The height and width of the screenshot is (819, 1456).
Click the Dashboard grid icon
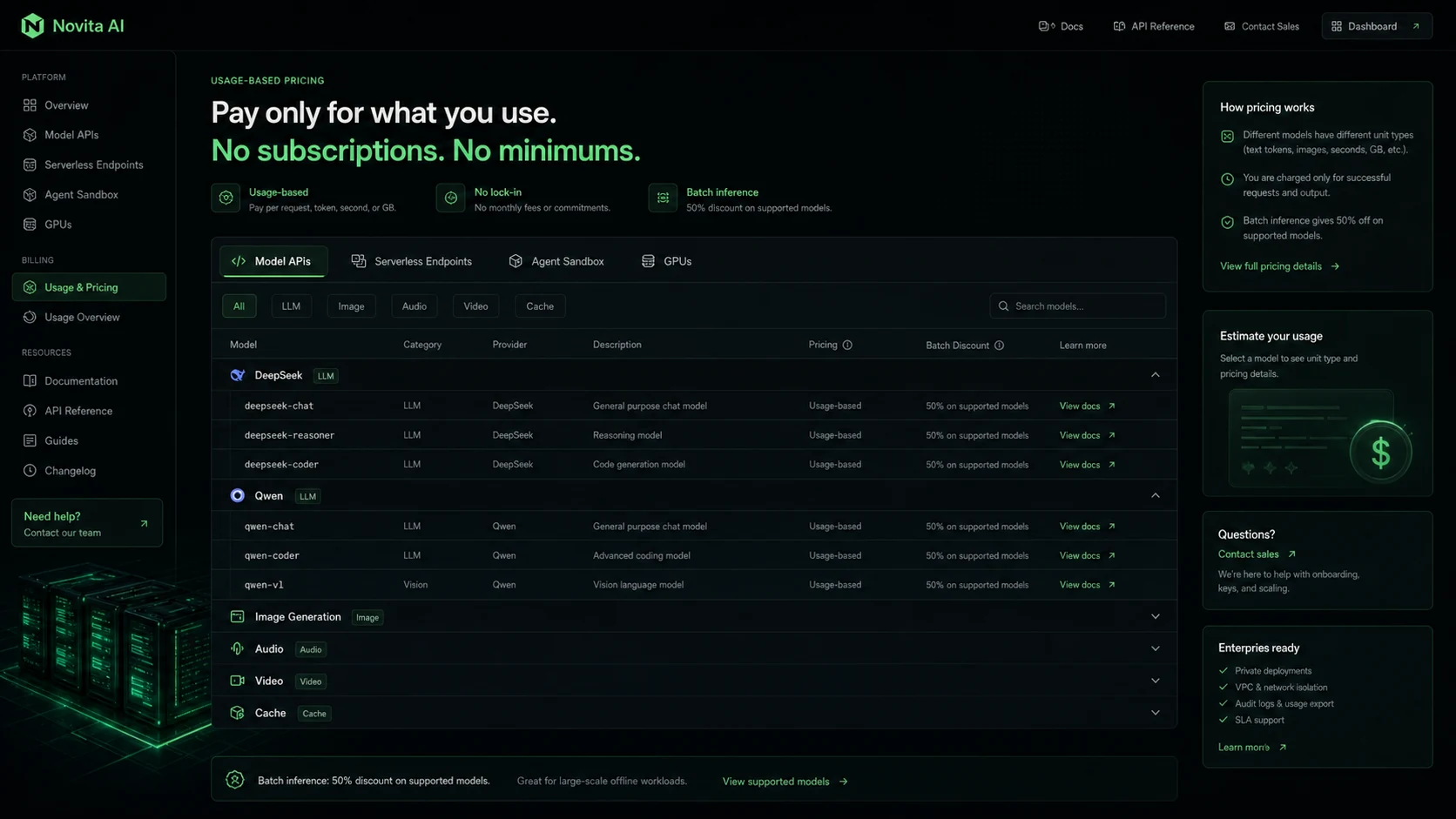(x=1337, y=26)
